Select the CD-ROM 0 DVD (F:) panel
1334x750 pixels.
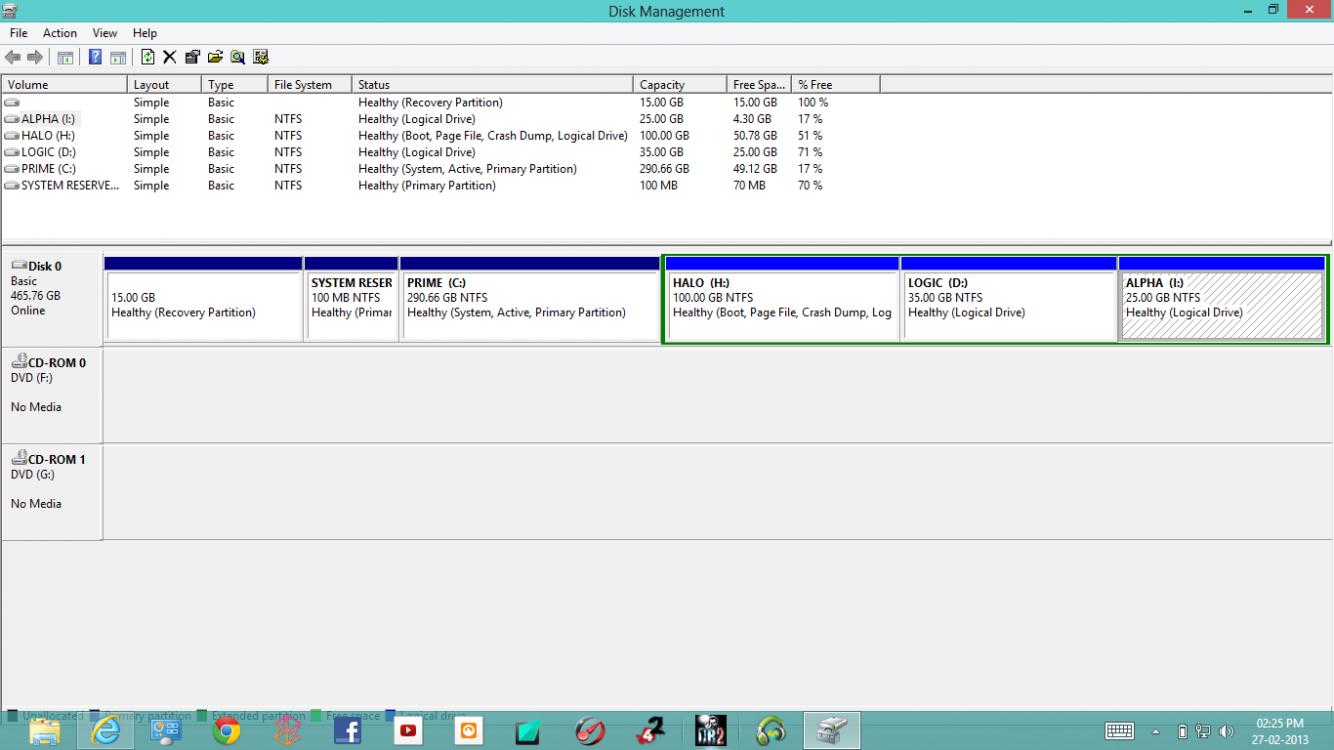(52, 395)
